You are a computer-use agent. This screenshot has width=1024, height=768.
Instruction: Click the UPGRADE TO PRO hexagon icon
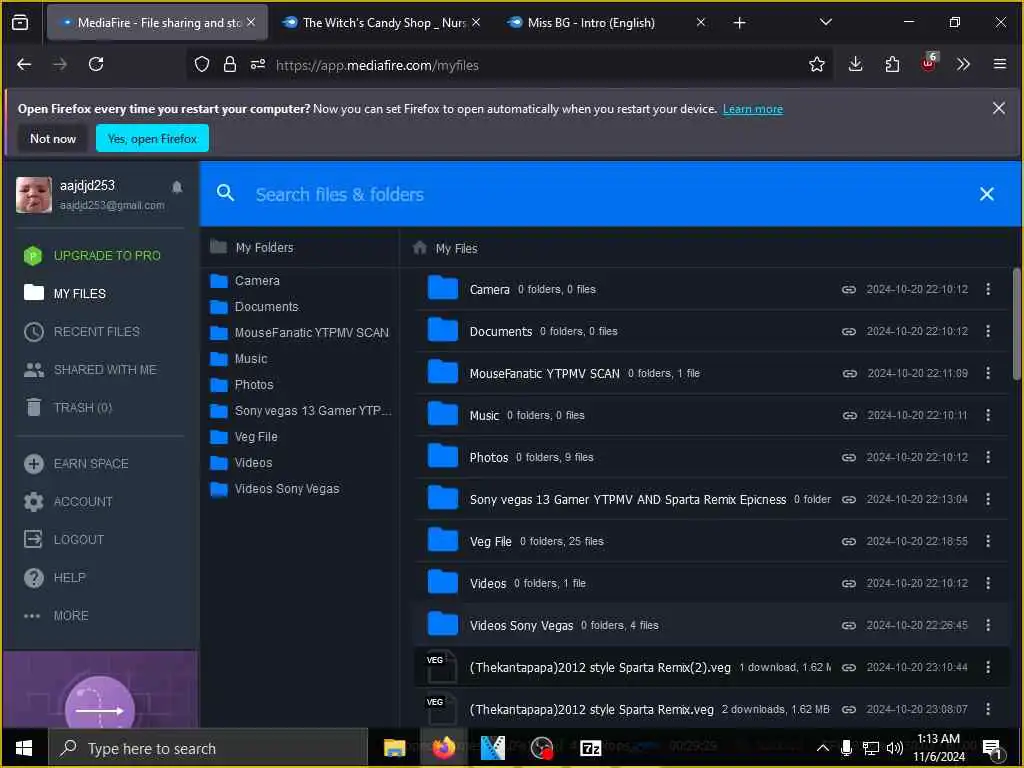pos(33,255)
